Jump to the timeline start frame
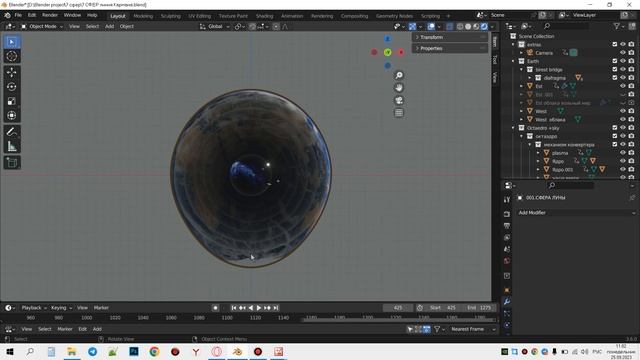 pos(234,308)
